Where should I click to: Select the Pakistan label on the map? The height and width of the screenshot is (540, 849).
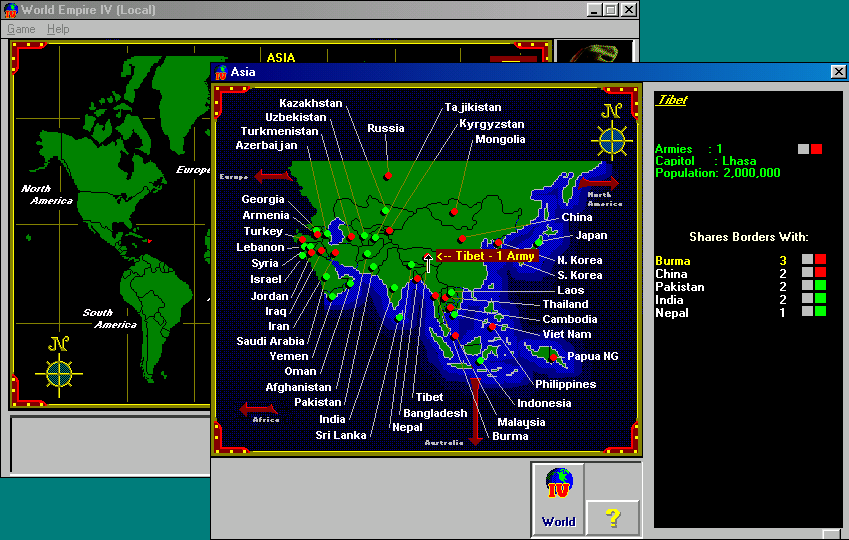pyautogui.click(x=318, y=402)
